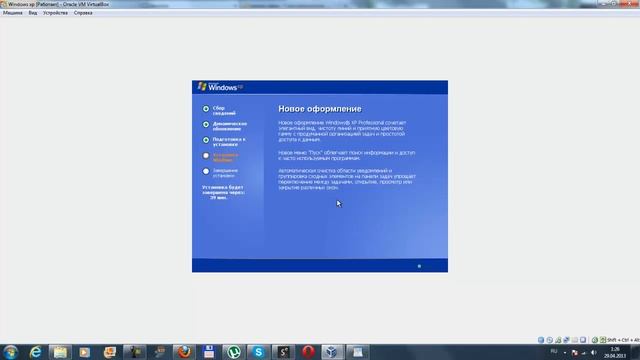This screenshot has height=360, width=640.
Task: Launch Firefox from the taskbar
Action: [184, 352]
